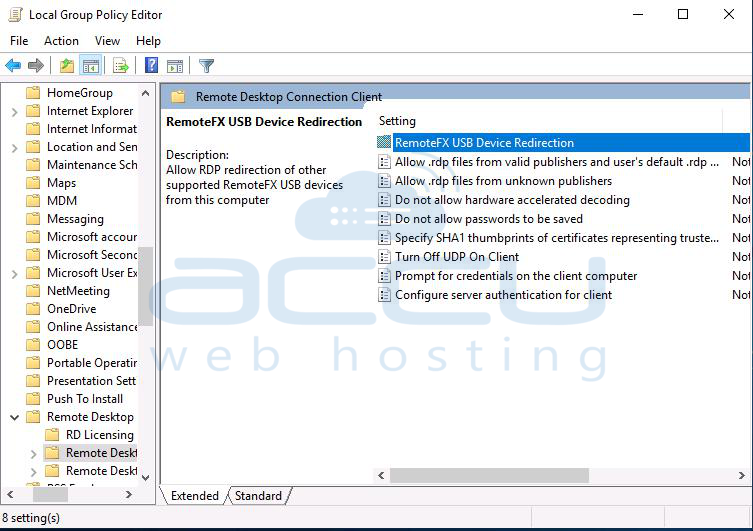
Task: Expand the Microsoft User Experience node
Action: 14,274
